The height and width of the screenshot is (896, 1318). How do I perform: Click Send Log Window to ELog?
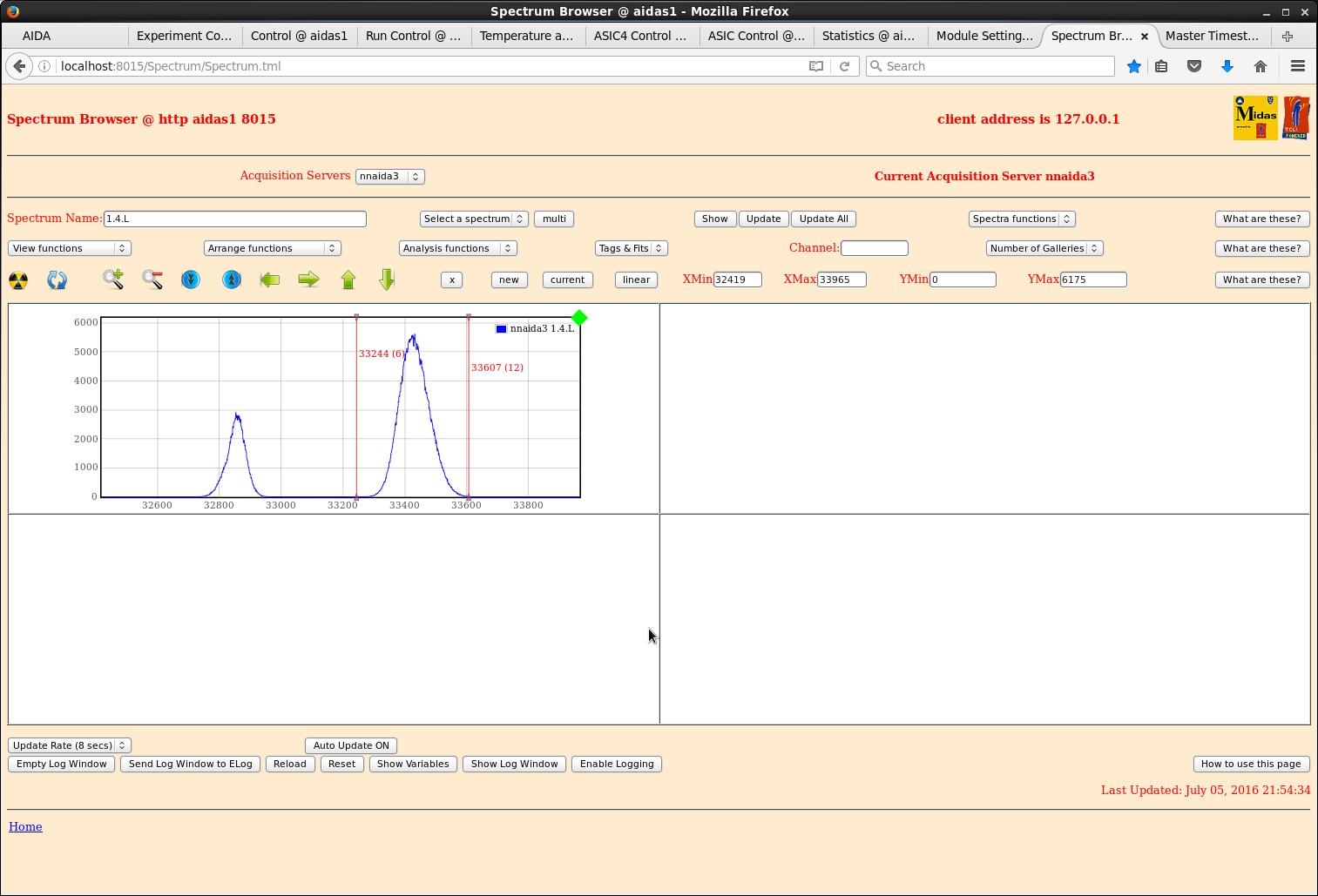[x=191, y=764]
